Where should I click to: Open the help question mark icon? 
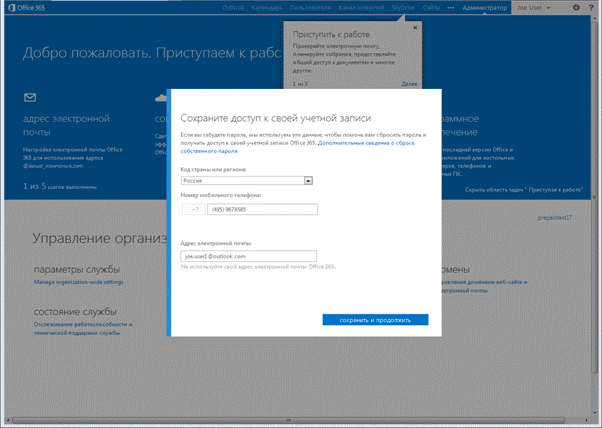[x=591, y=7]
